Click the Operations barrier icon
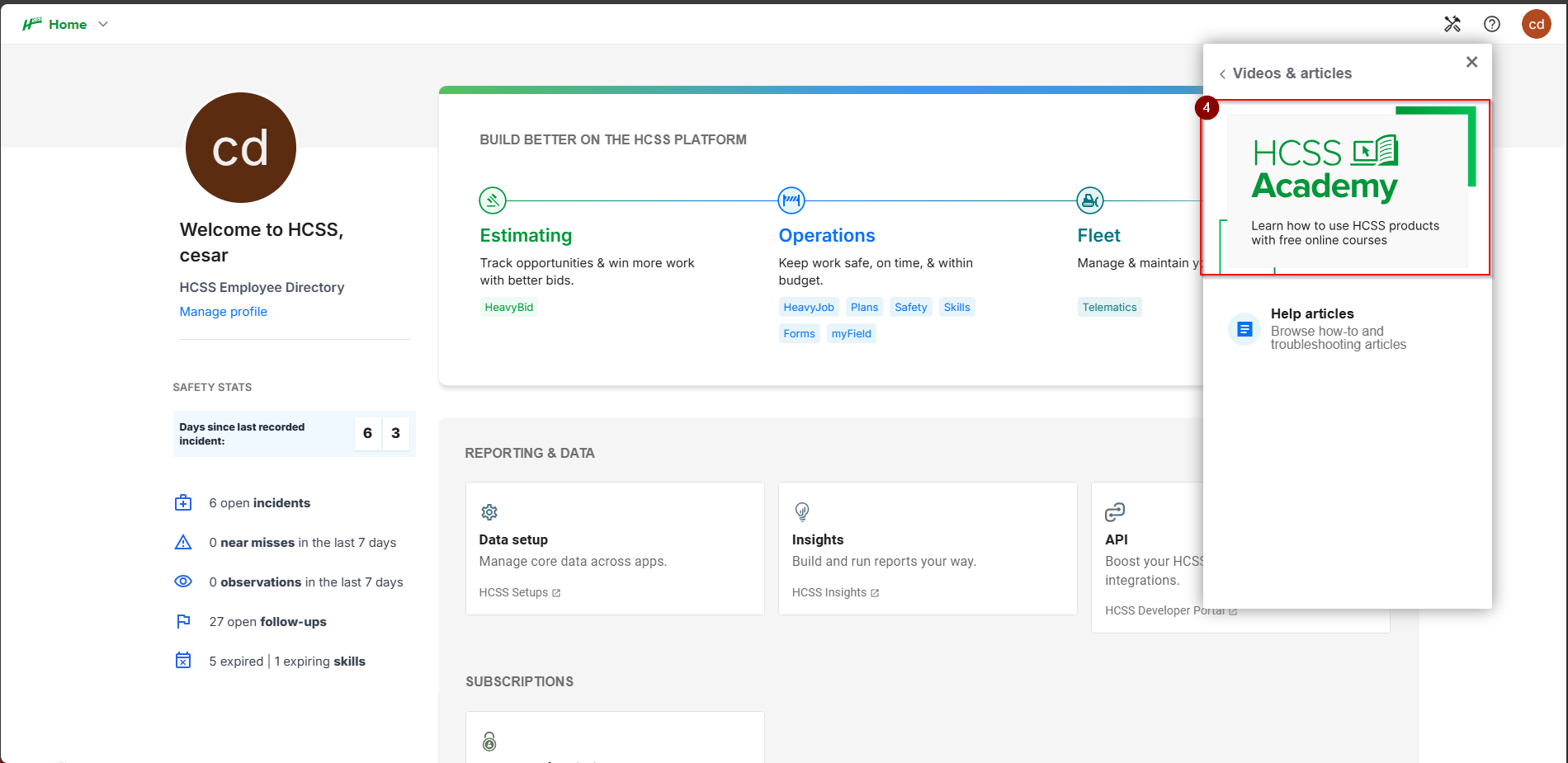The image size is (1568, 763). [x=791, y=200]
